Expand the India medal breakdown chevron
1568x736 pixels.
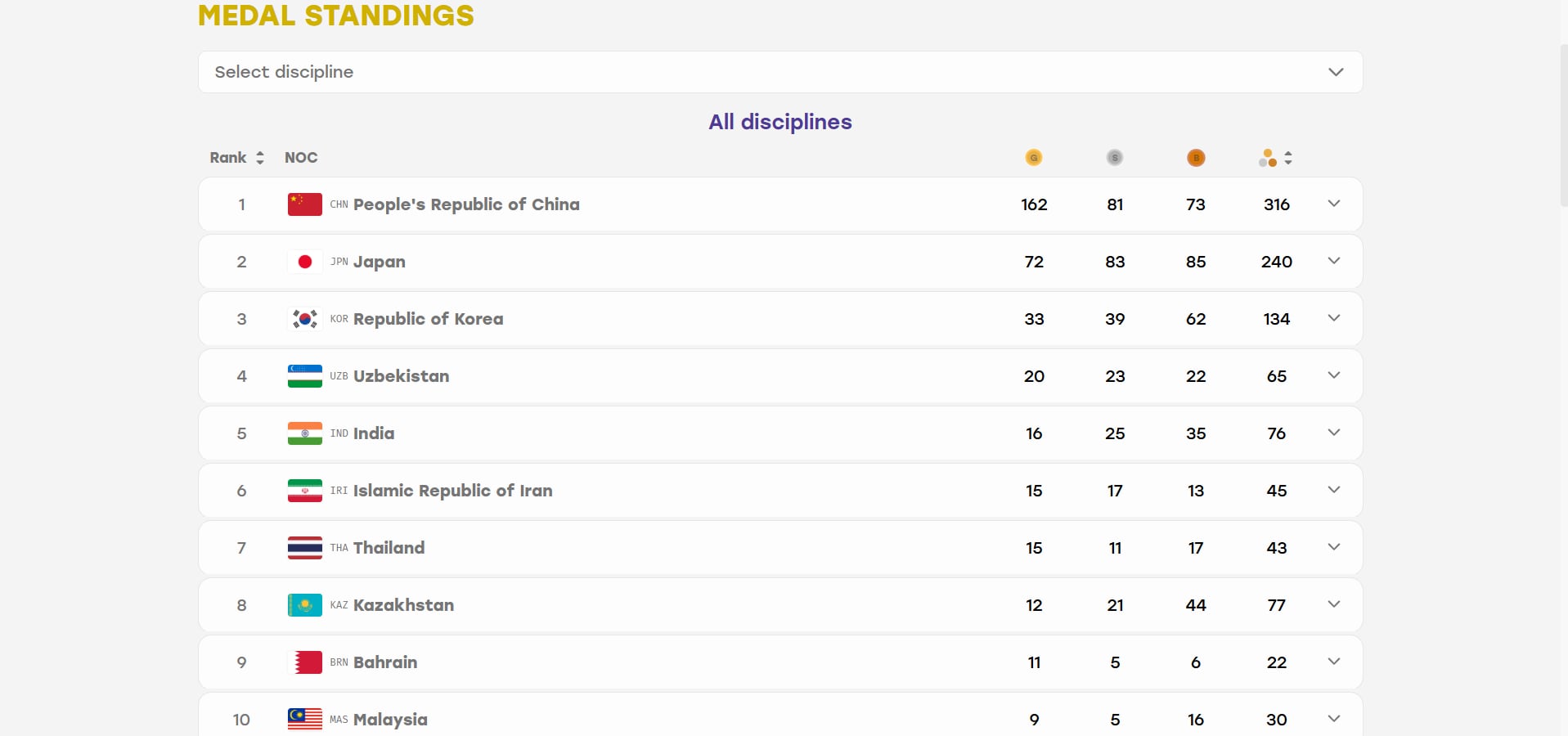pyautogui.click(x=1334, y=433)
